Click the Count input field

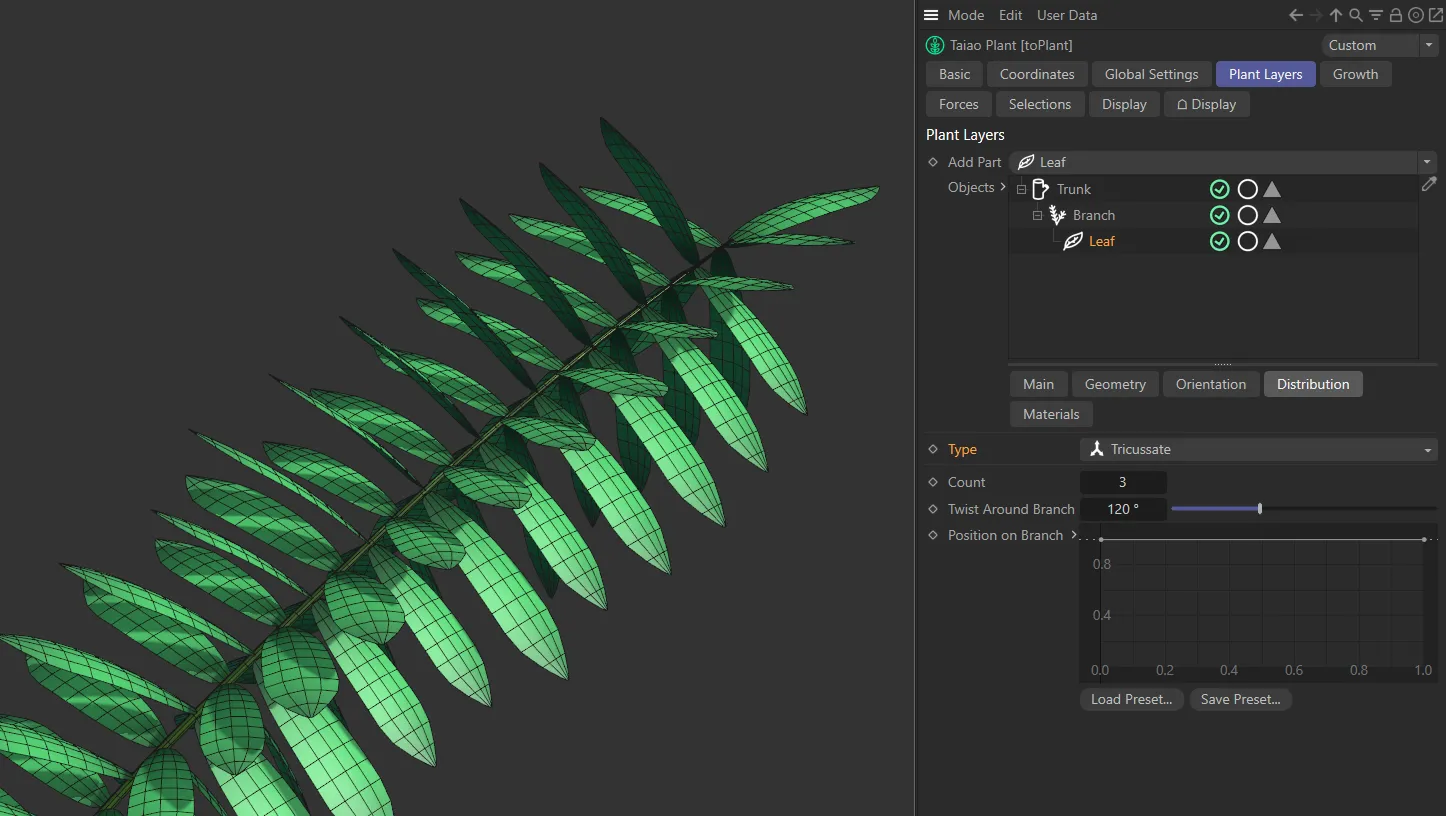coord(1123,481)
